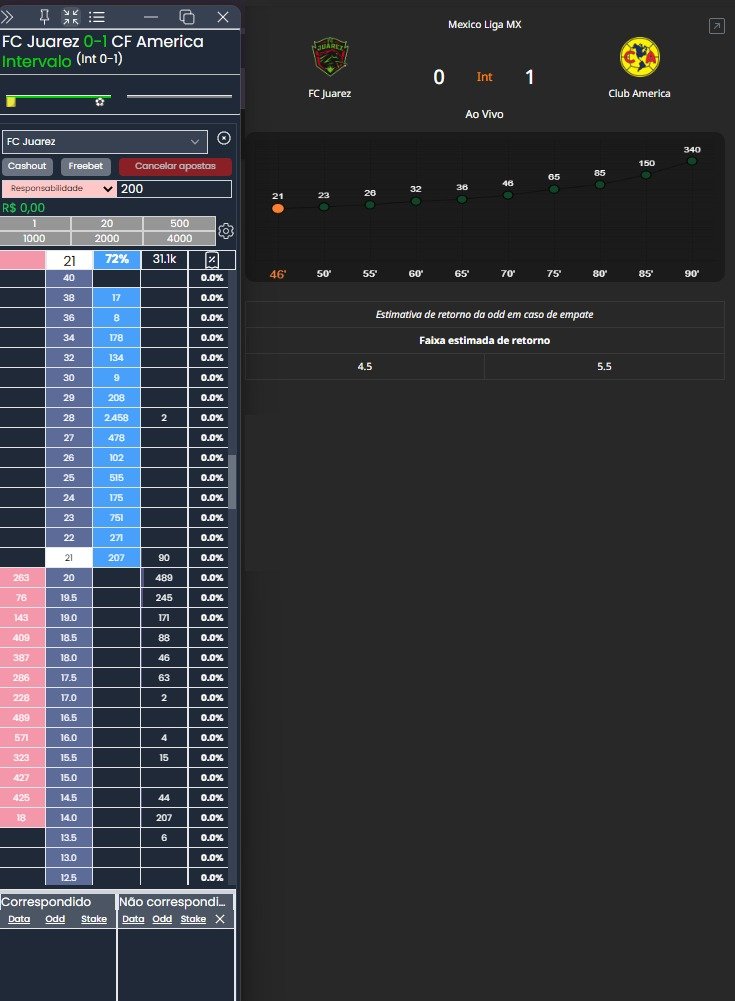The image size is (735, 1001).
Task: Sort matched bets by Odd column
Action: [55, 919]
